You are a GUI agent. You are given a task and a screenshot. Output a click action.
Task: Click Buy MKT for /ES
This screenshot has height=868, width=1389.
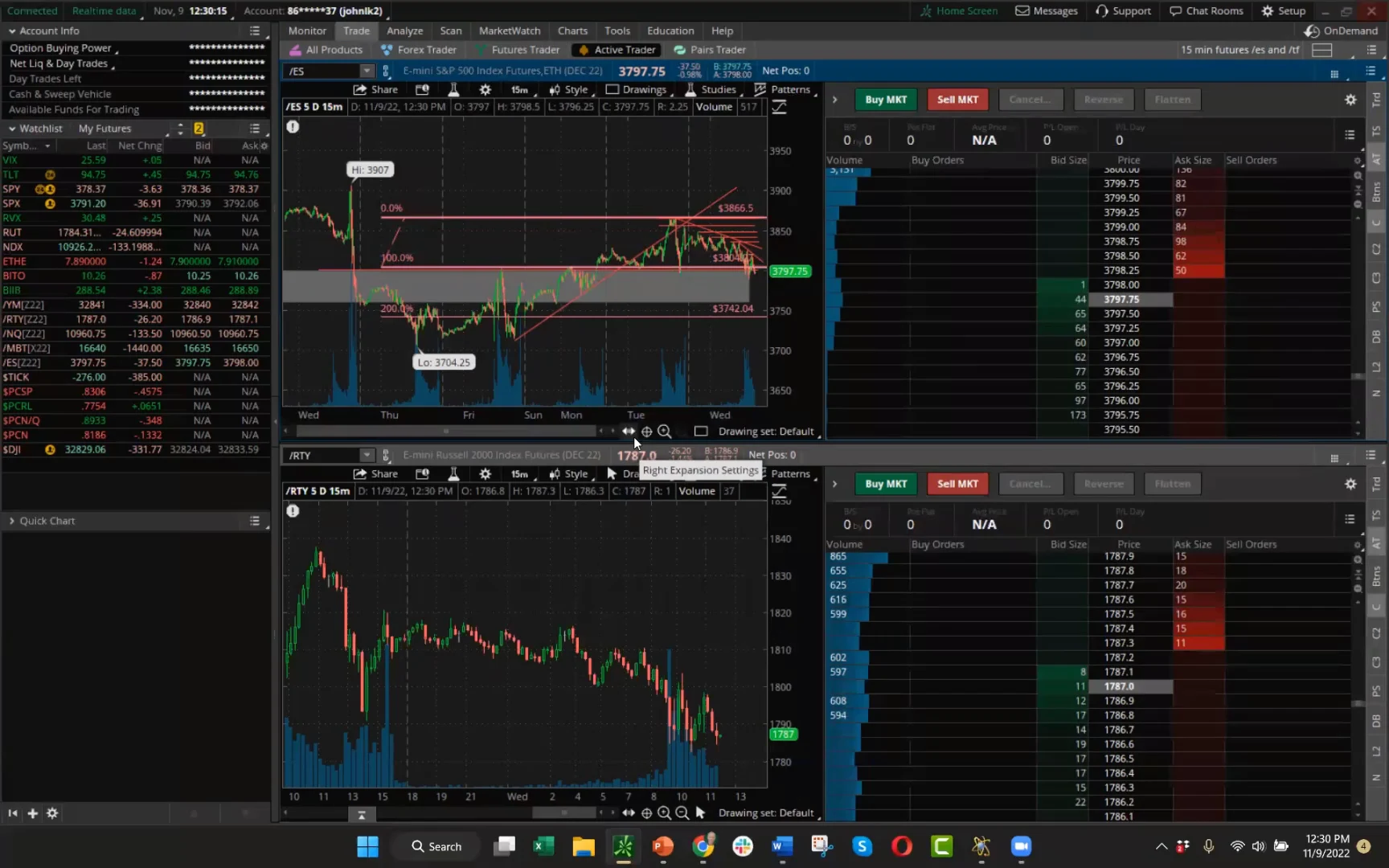pos(886,100)
